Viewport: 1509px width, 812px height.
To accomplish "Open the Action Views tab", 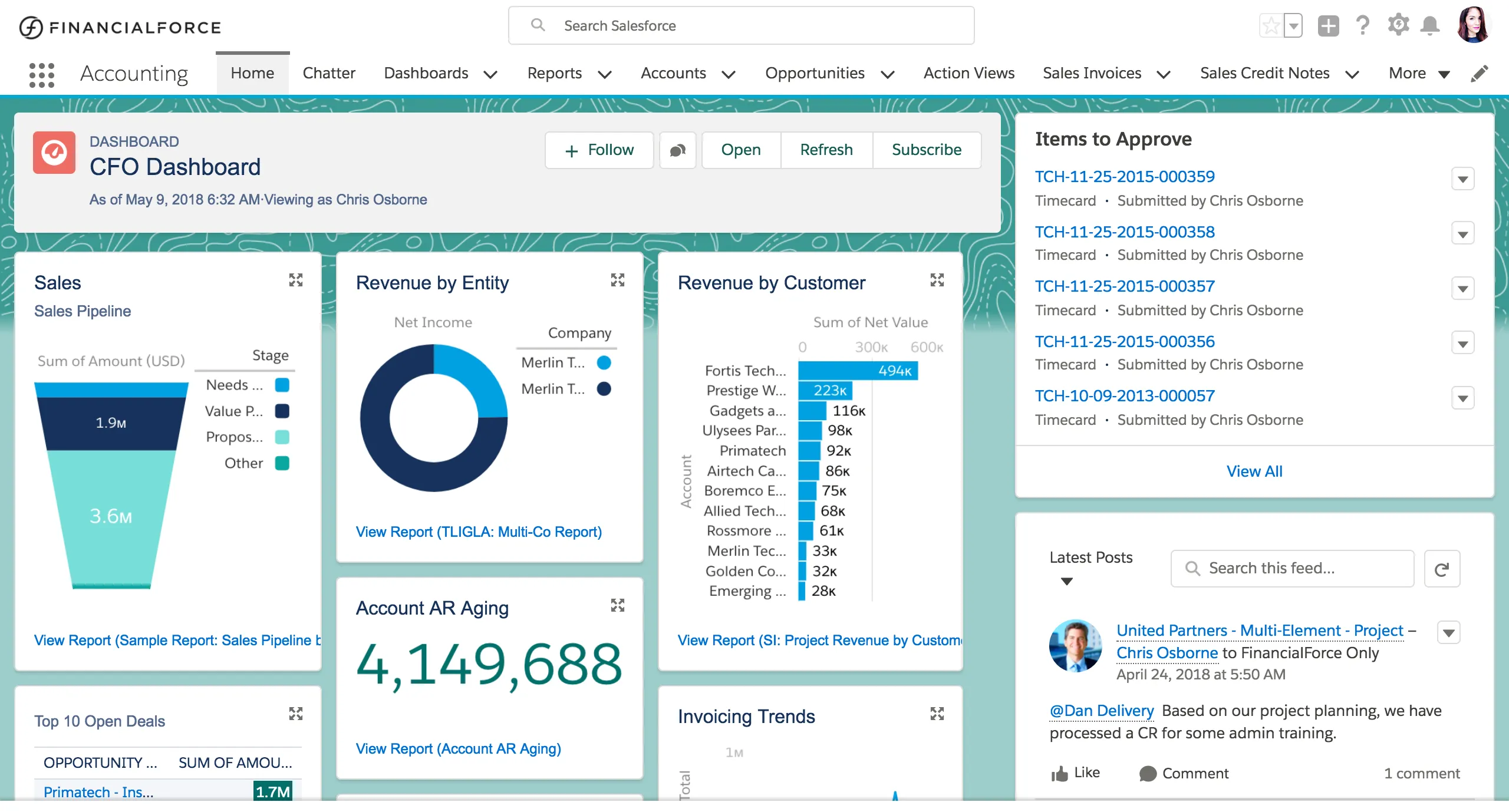I will point(968,73).
